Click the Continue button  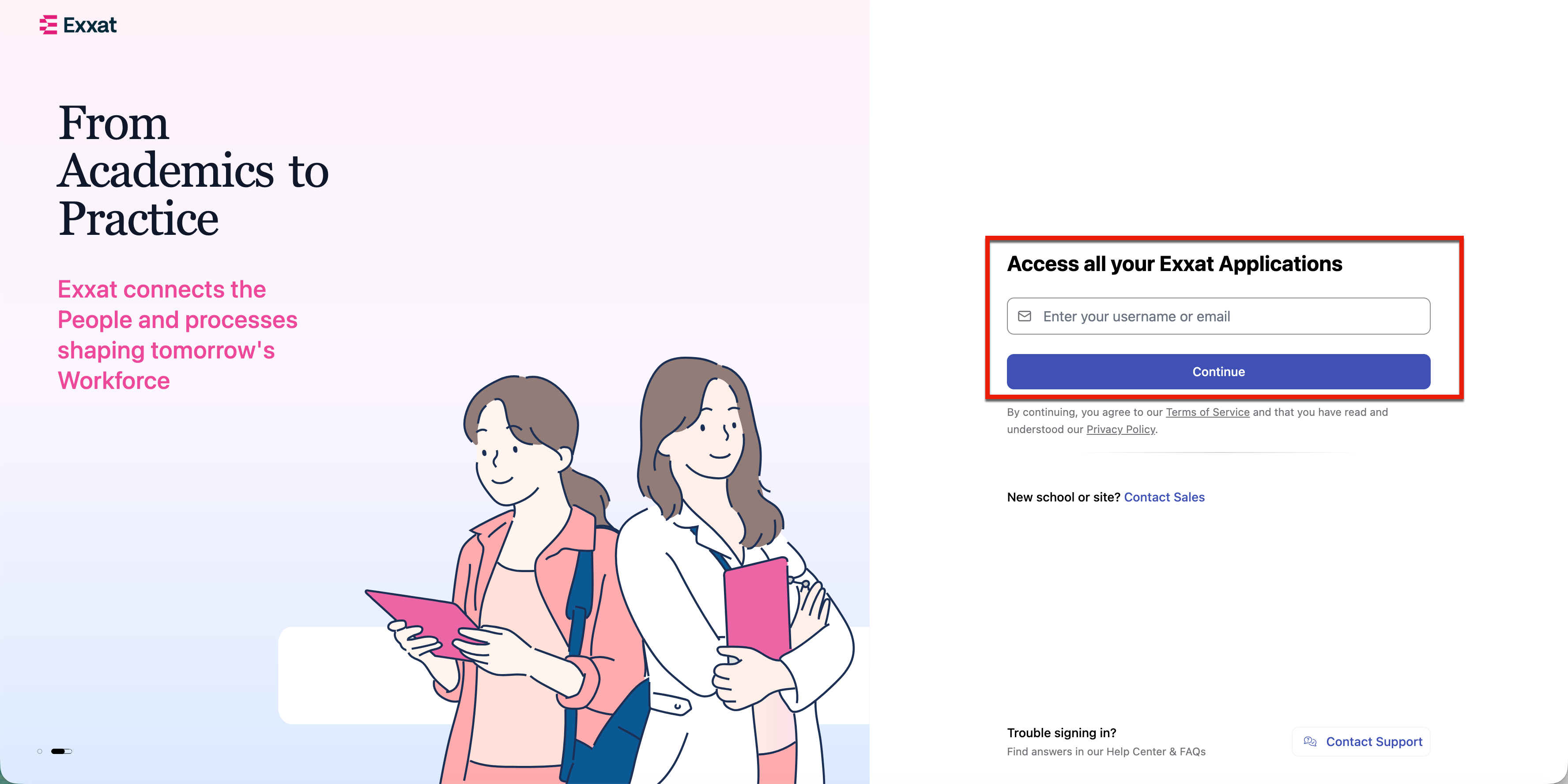[x=1218, y=371]
